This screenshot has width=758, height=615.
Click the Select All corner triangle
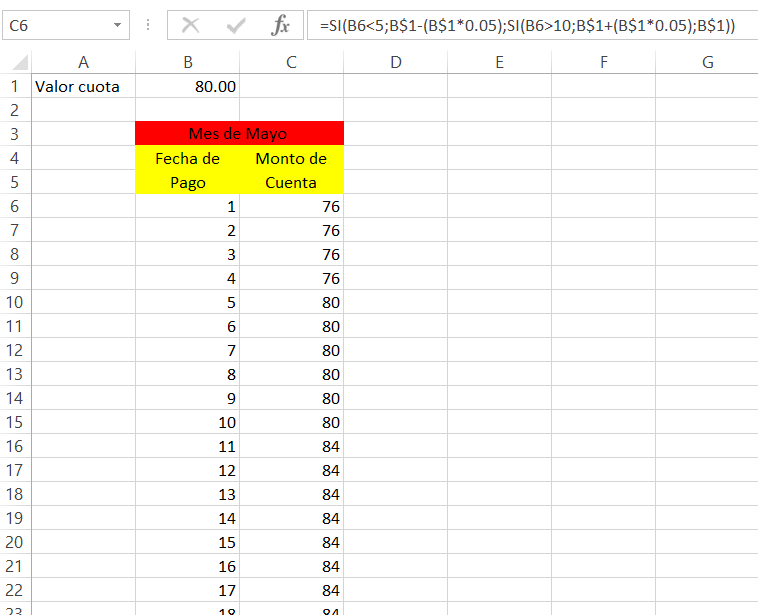(20, 62)
